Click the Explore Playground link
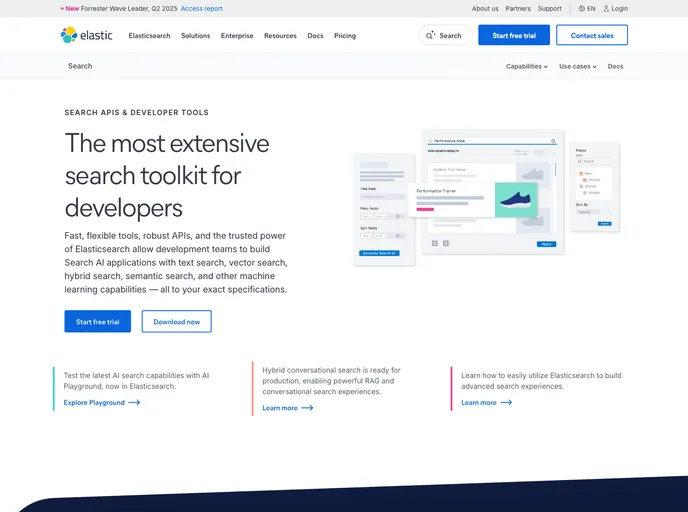The height and width of the screenshot is (512, 688). tap(94, 402)
